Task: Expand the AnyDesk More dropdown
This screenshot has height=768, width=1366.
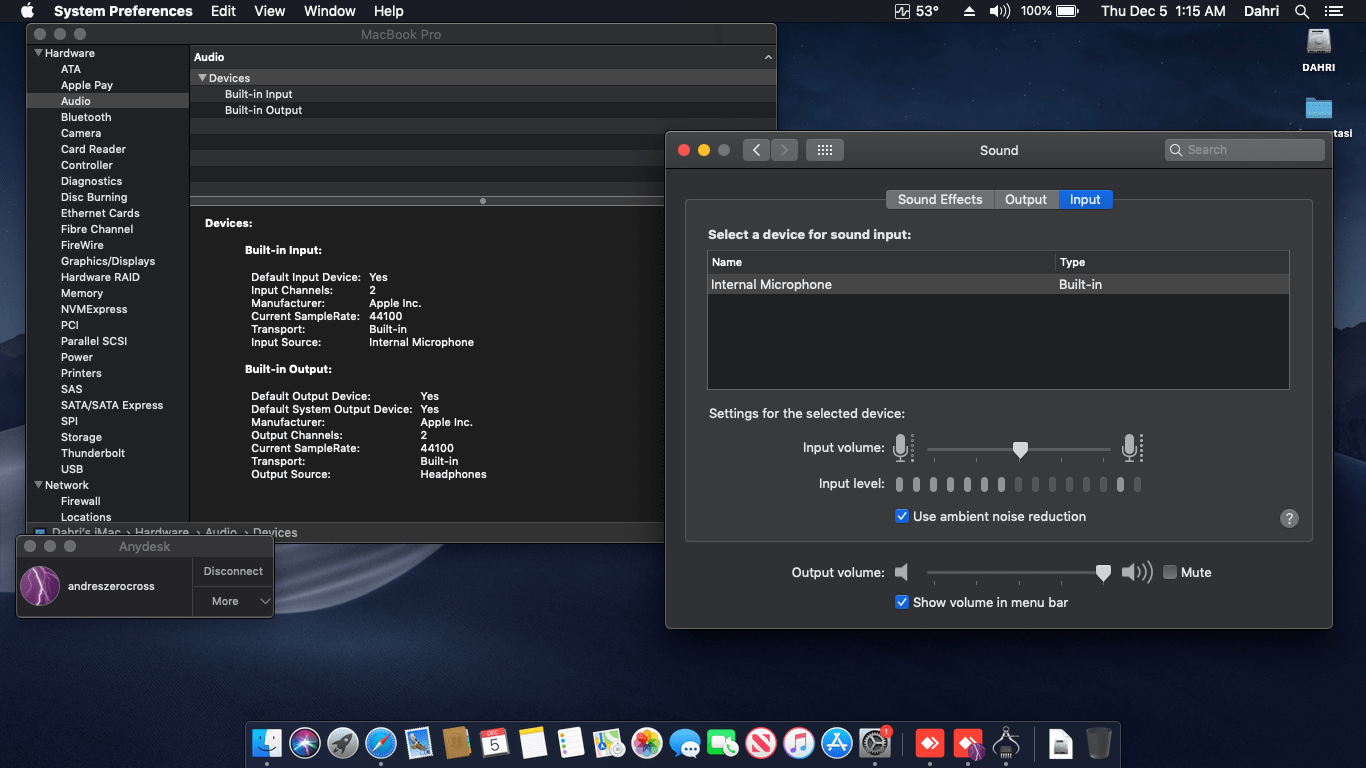Action: [233, 601]
